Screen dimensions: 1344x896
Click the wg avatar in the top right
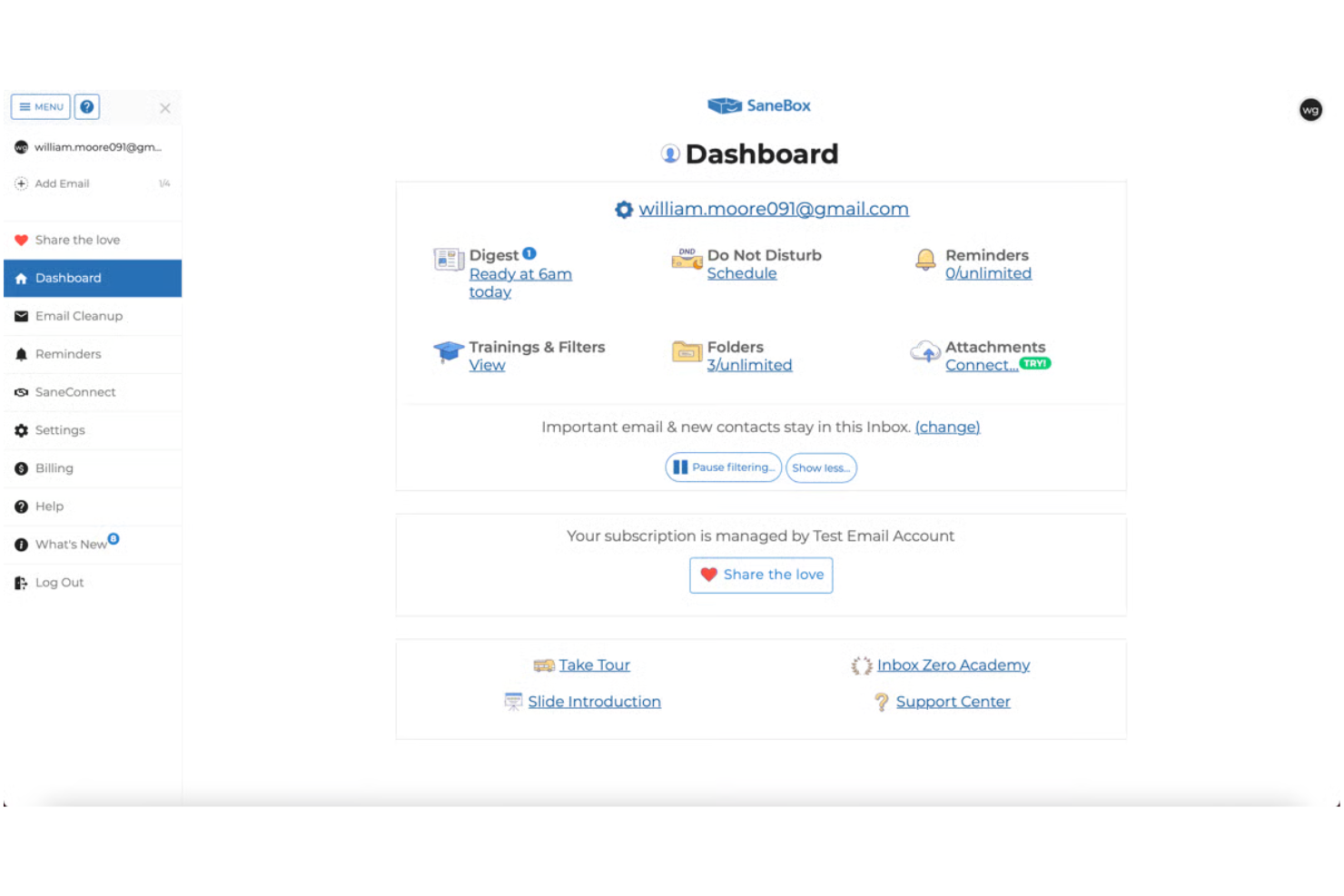coord(1310,110)
